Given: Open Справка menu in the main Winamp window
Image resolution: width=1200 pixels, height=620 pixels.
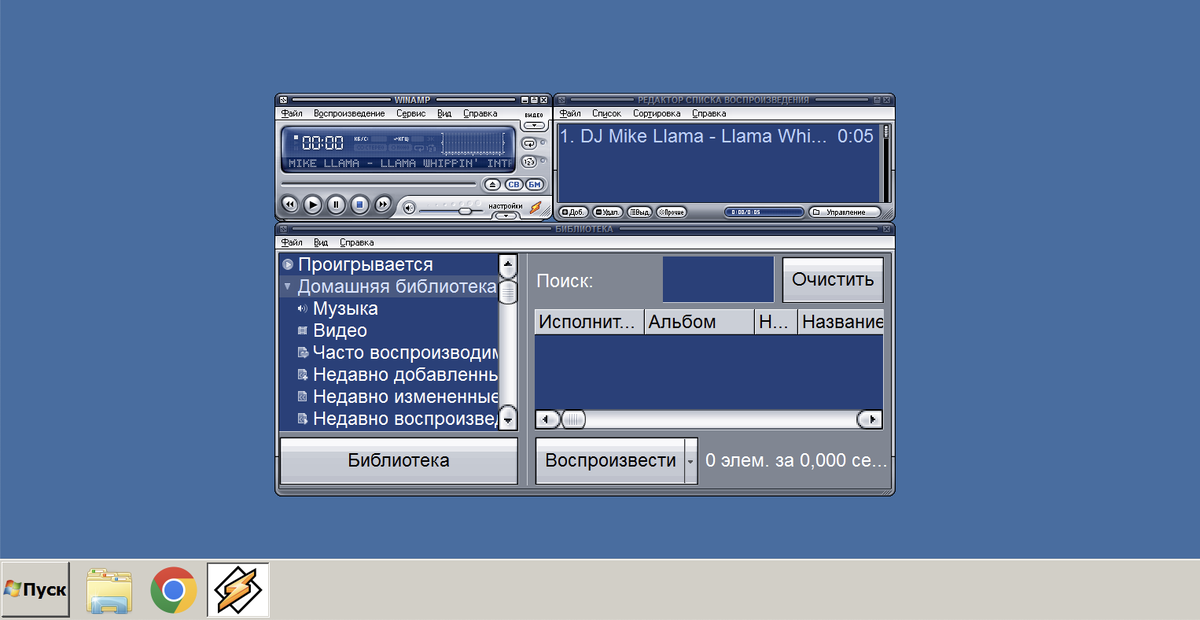Looking at the screenshot, I should [480, 114].
